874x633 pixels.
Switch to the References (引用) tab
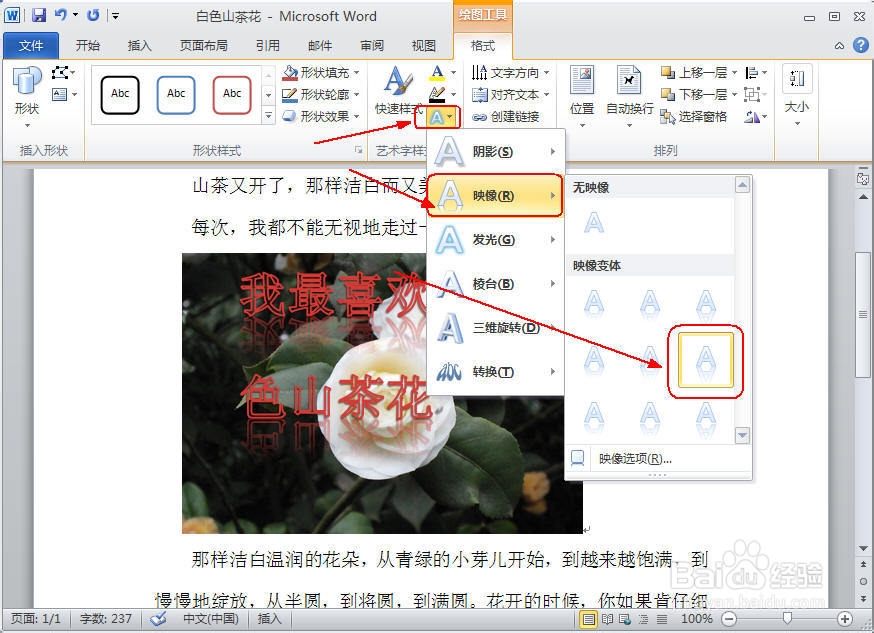[268, 46]
